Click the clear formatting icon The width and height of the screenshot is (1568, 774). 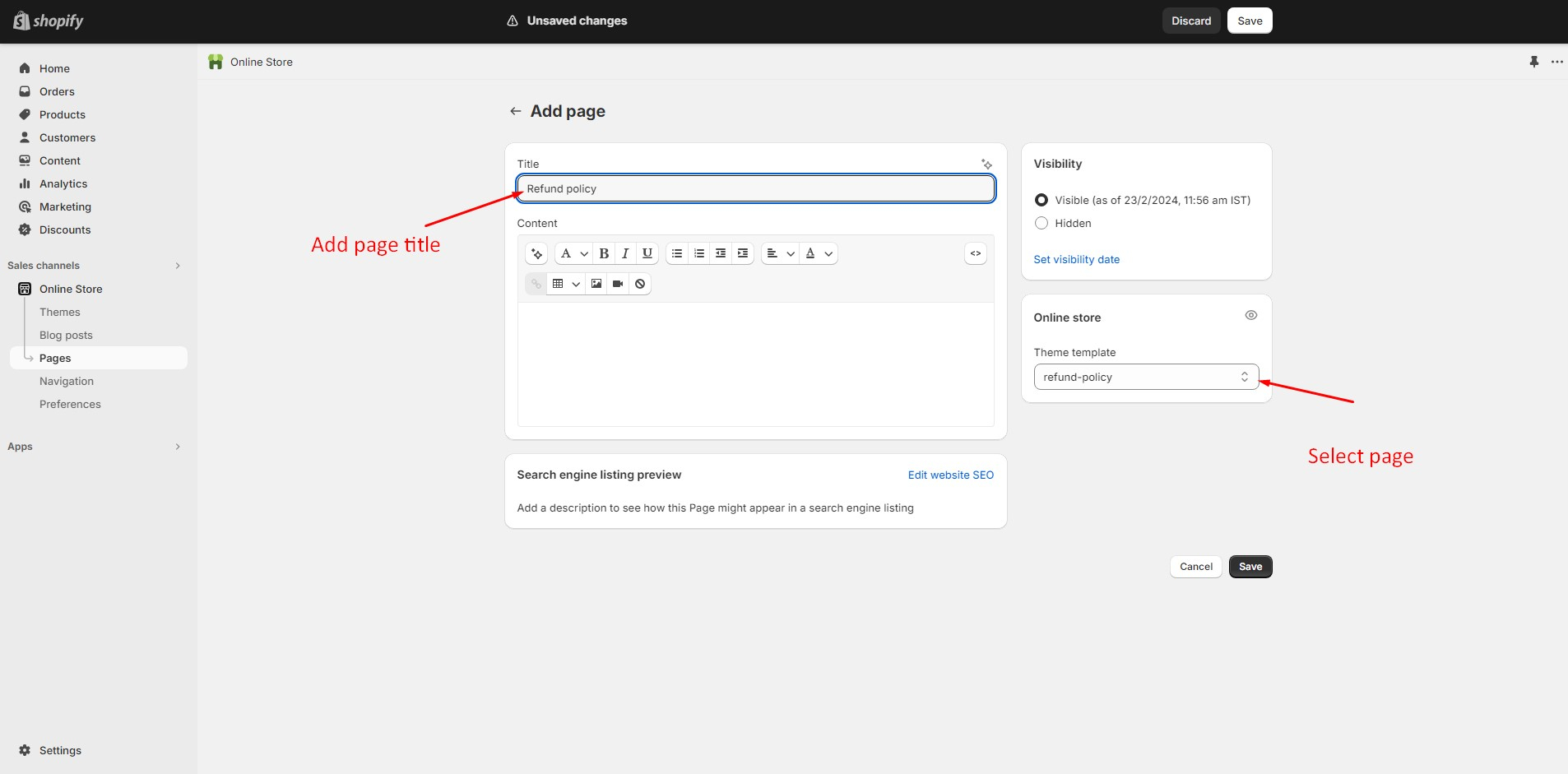click(640, 284)
